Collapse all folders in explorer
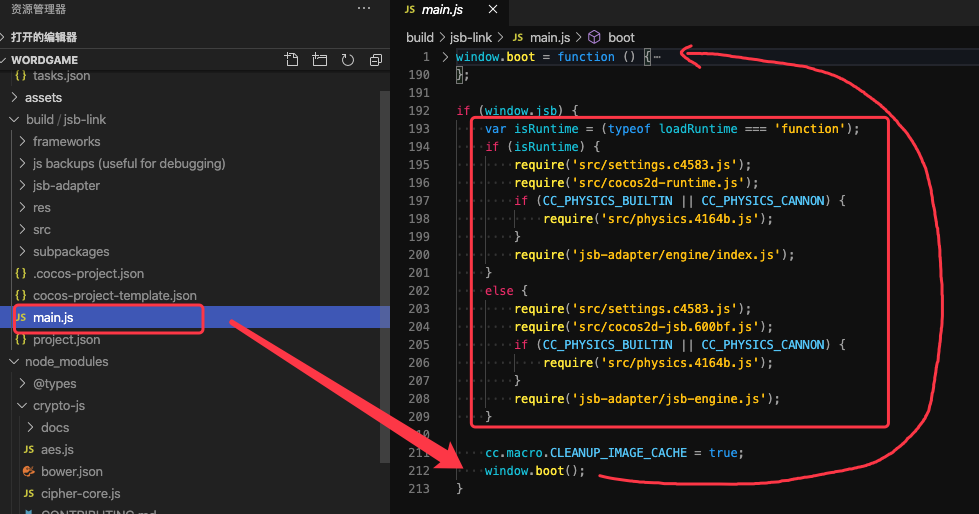Screen dimensions: 979x514 [376, 60]
